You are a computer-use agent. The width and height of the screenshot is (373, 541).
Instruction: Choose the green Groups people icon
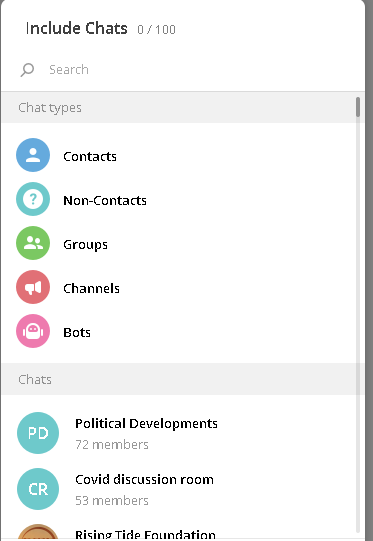click(33, 243)
